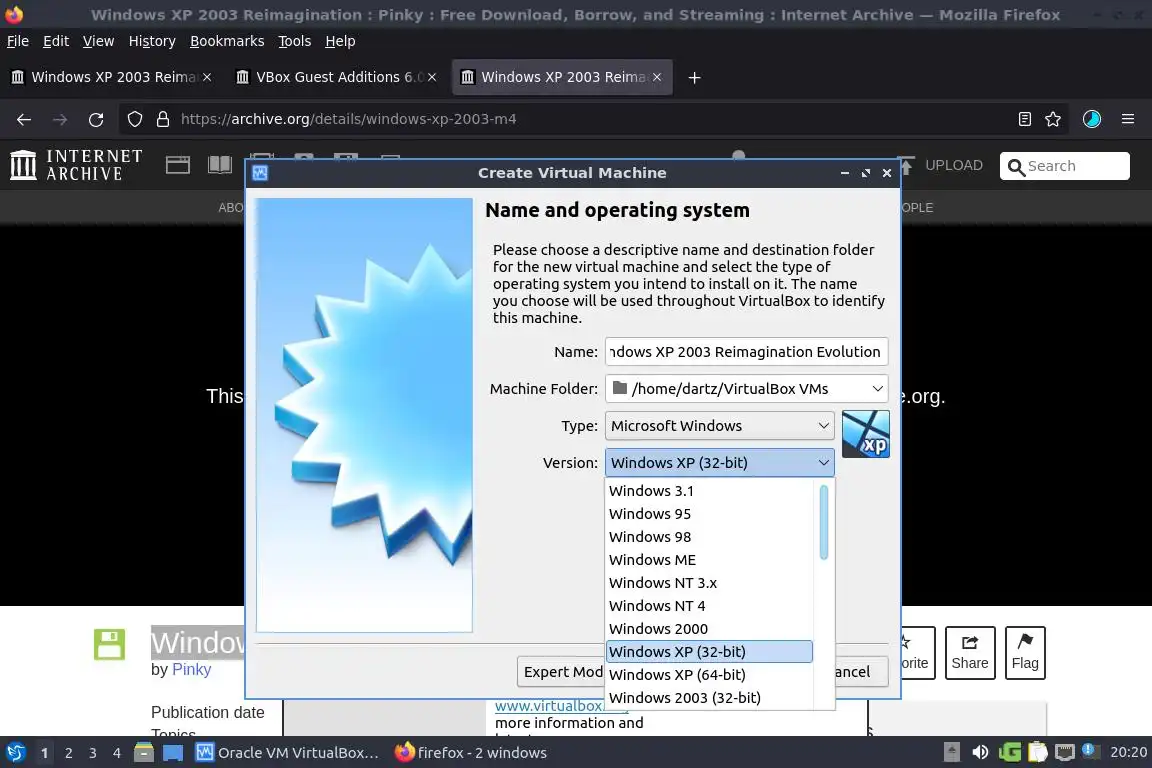The height and width of the screenshot is (768, 1152).
Task: Switch to first Windows XP 2003 tab
Action: tap(111, 77)
